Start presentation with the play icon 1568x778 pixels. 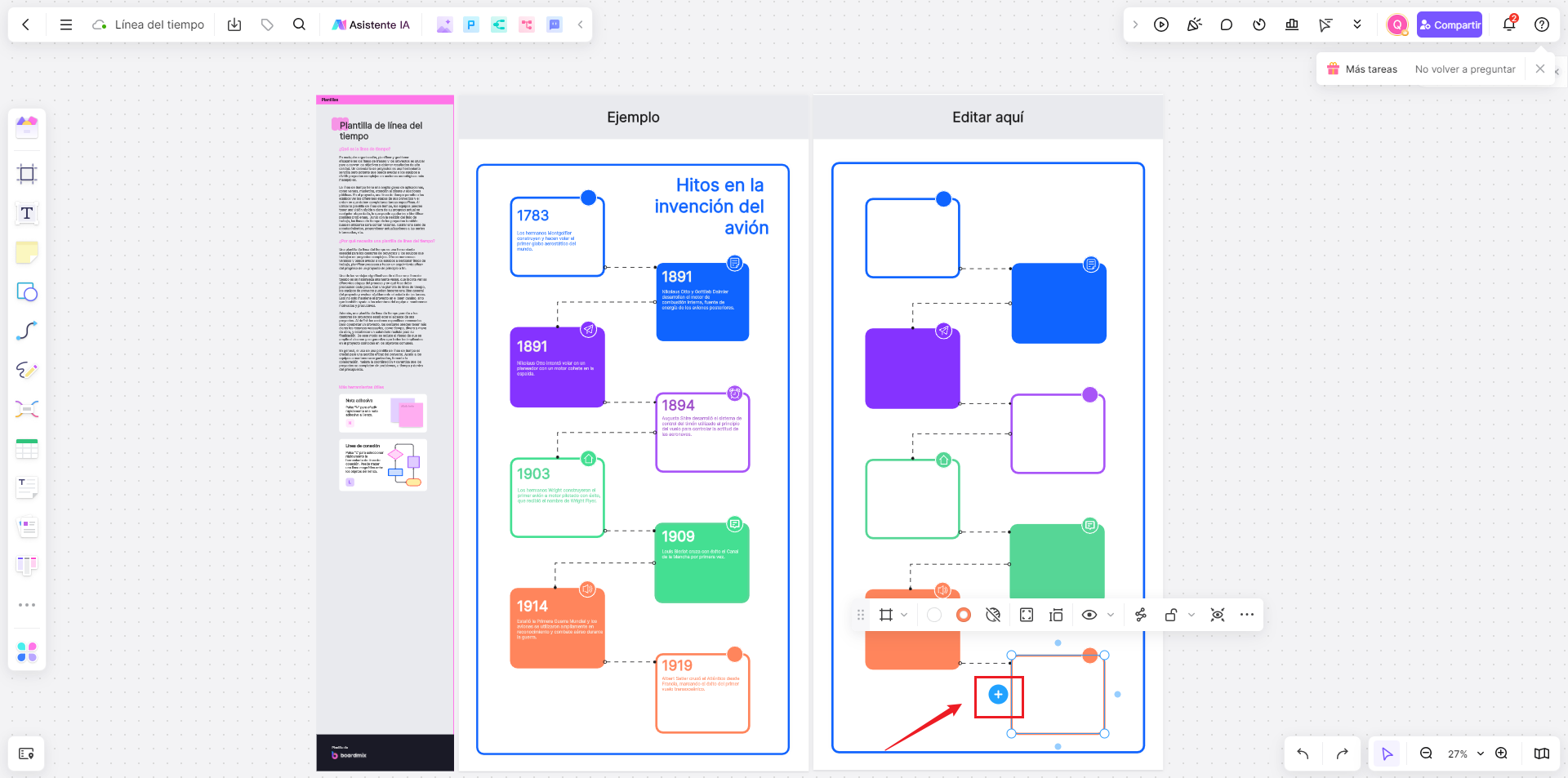tap(1161, 24)
